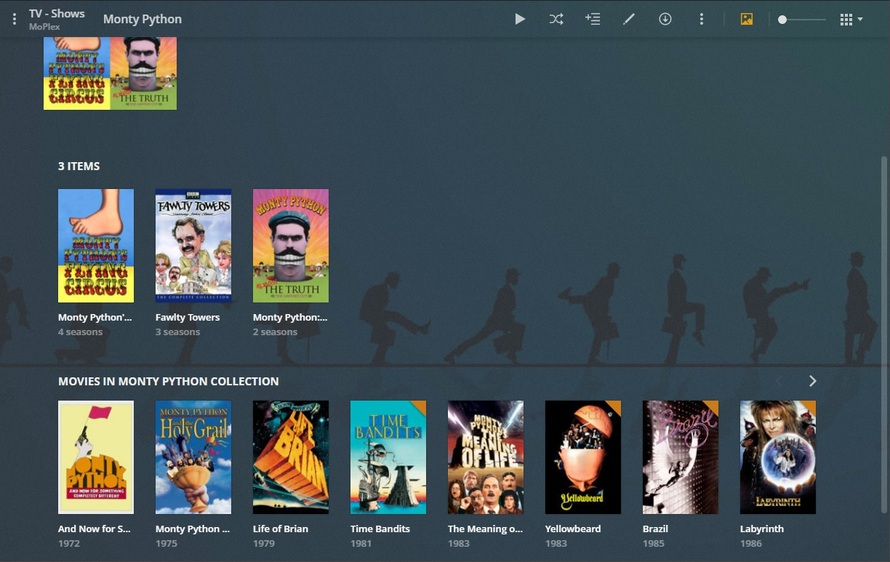Open Monty Python's Flying Circus poster
890x562 pixels.
(96, 246)
